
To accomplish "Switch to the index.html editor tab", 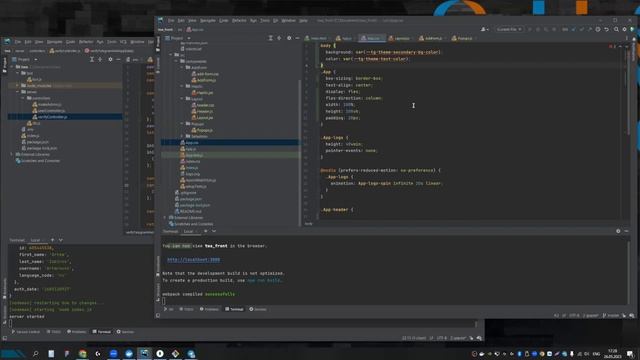I will 317,38.
